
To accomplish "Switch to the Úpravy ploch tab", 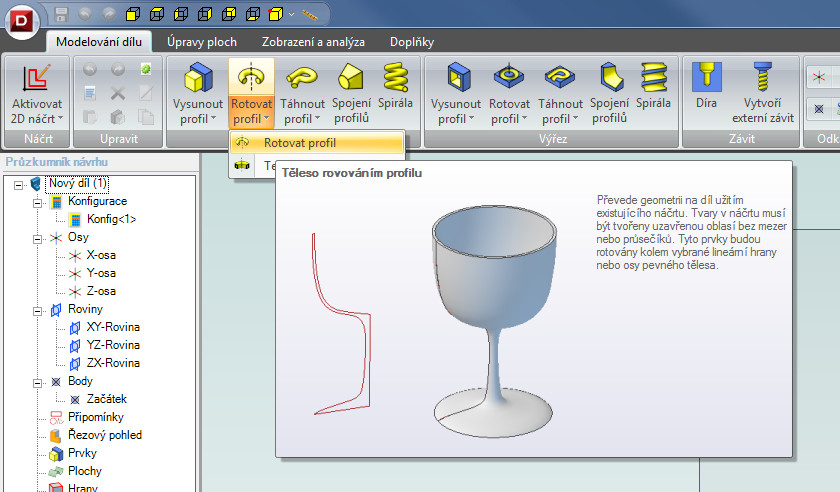I will click(200, 42).
